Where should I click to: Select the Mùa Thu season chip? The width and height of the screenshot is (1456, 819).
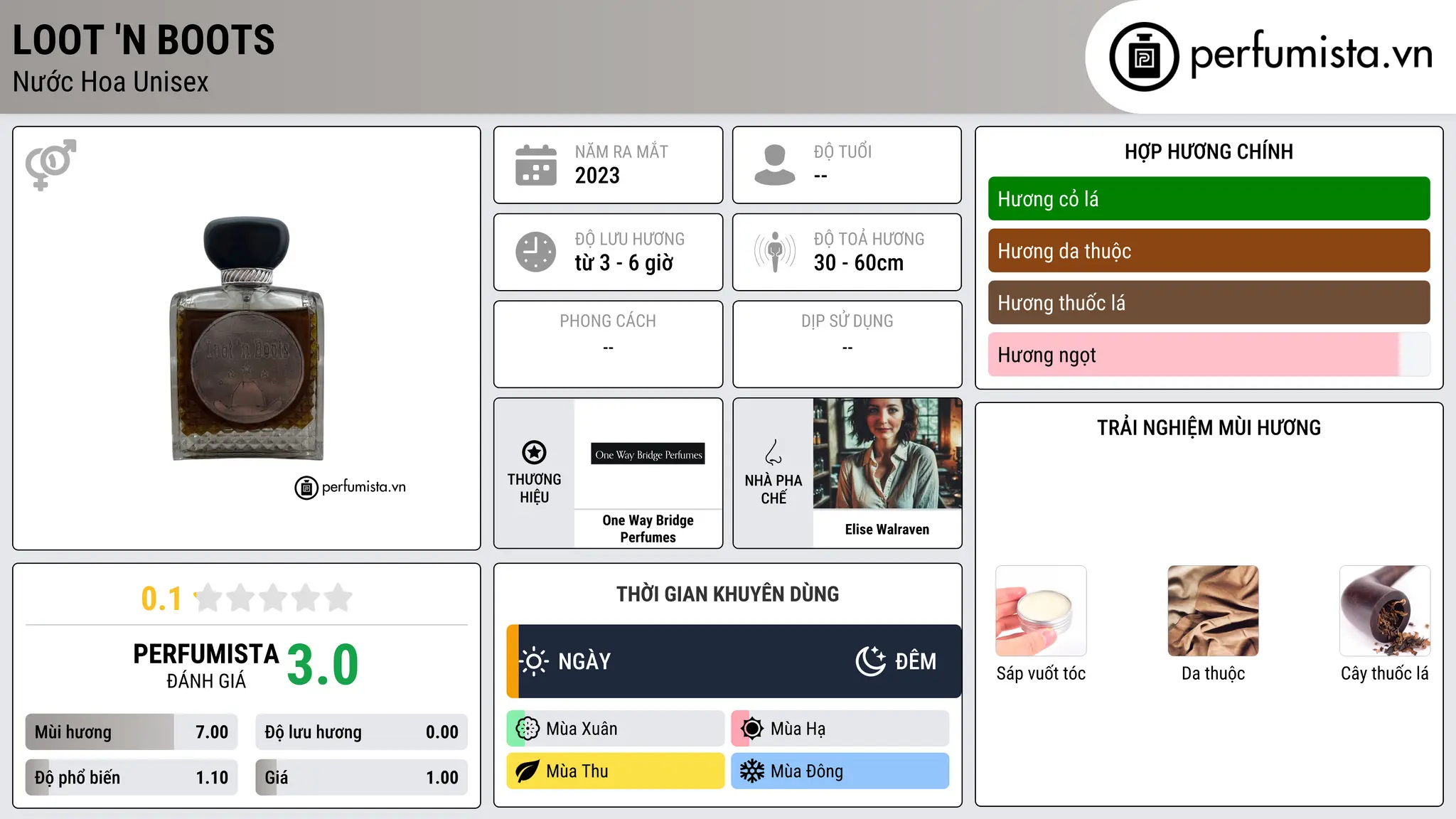pos(616,771)
